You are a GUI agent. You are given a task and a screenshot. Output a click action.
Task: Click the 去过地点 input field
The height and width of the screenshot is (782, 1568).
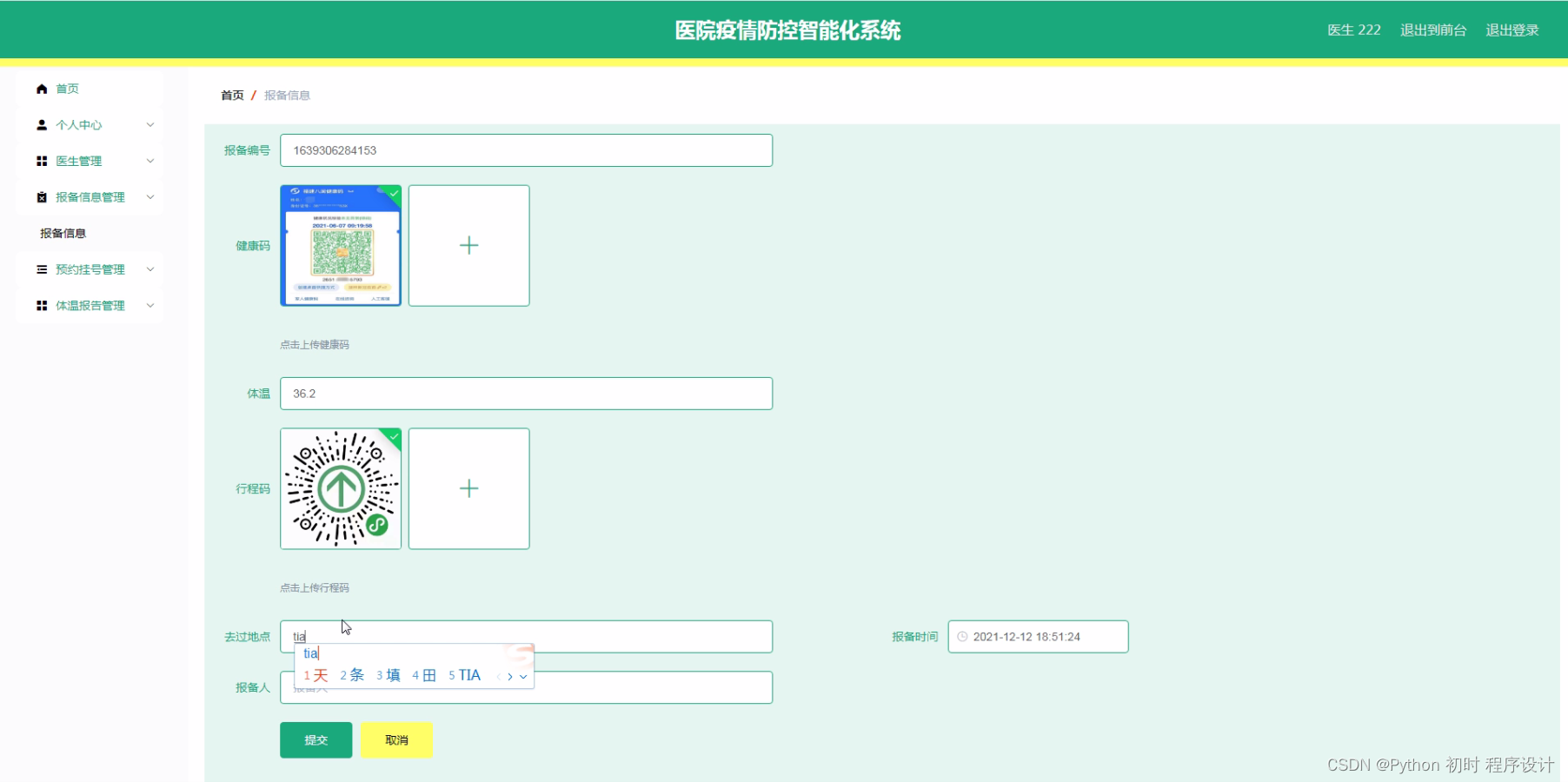coord(526,637)
